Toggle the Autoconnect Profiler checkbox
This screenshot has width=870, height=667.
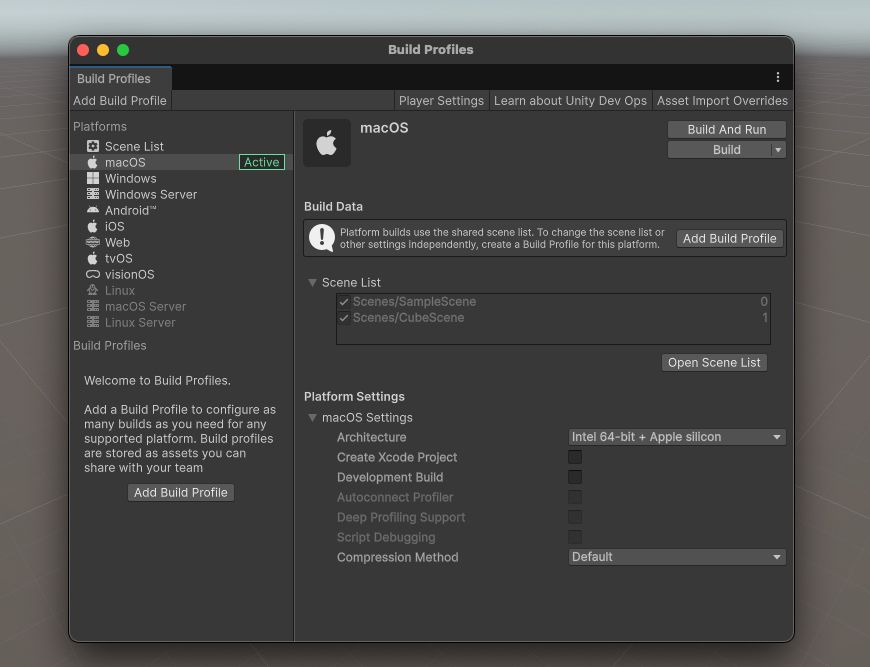[575, 497]
